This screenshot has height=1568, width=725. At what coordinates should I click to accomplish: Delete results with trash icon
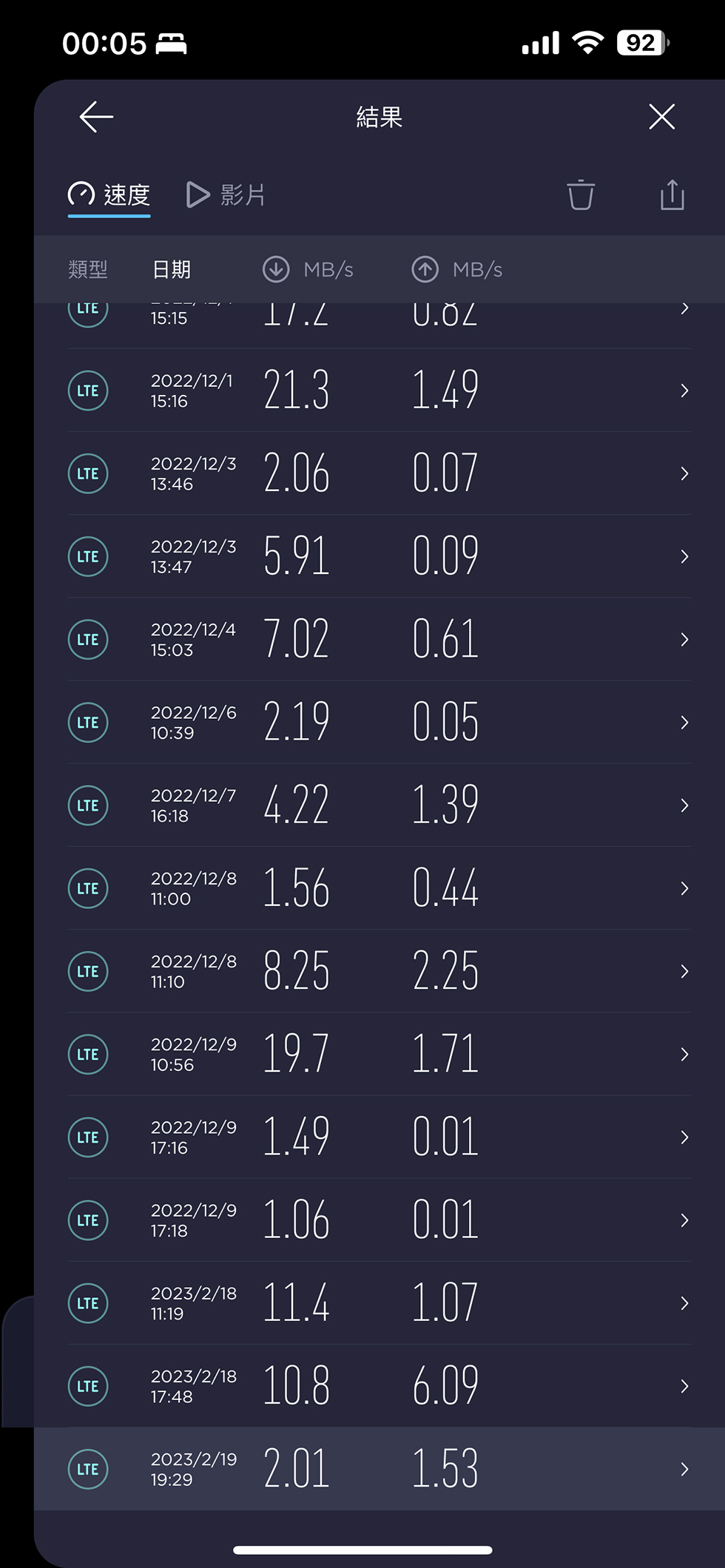point(581,195)
